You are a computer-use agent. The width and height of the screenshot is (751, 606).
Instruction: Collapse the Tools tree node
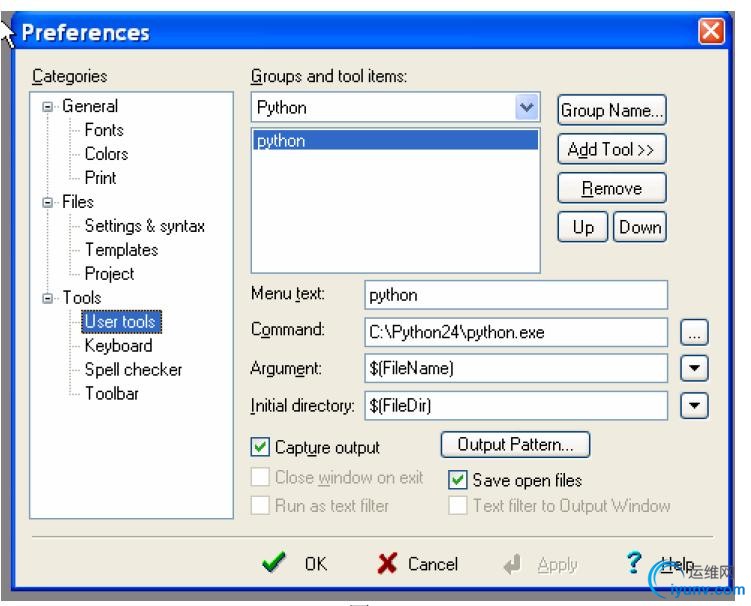pyautogui.click(x=47, y=298)
